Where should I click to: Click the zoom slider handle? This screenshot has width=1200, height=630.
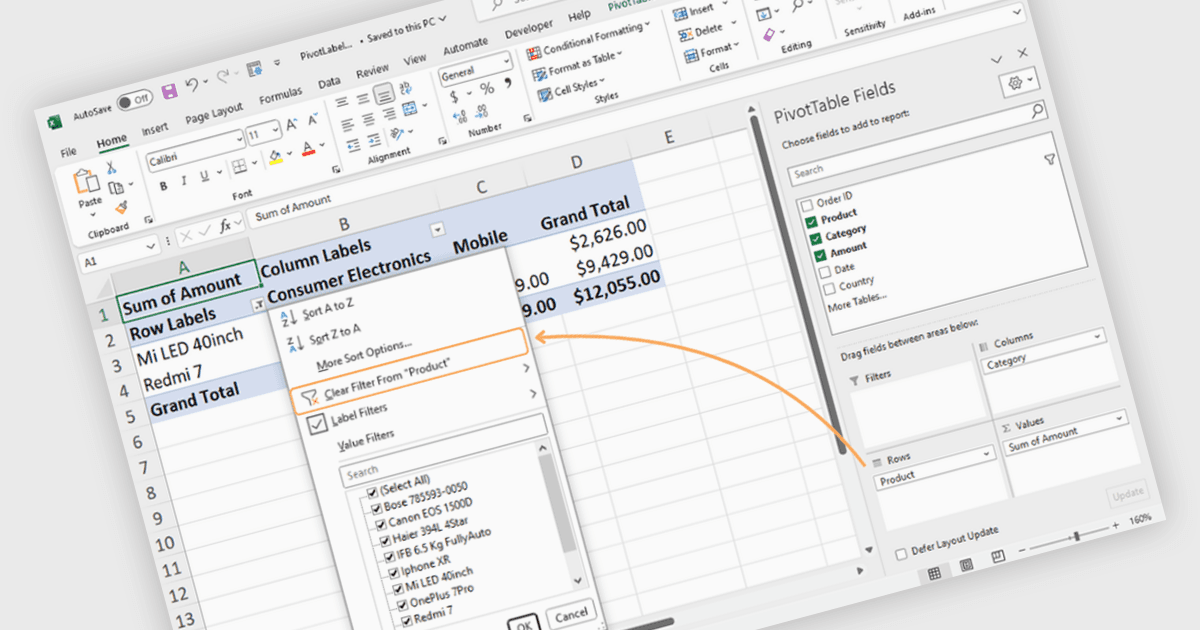pyautogui.click(x=1076, y=536)
